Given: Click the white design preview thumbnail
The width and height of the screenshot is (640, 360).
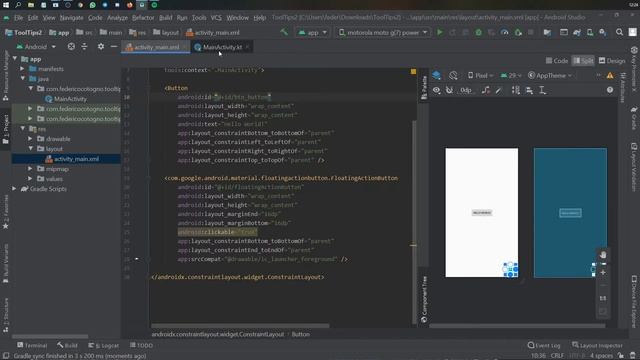Looking at the screenshot, I should [x=482, y=212].
